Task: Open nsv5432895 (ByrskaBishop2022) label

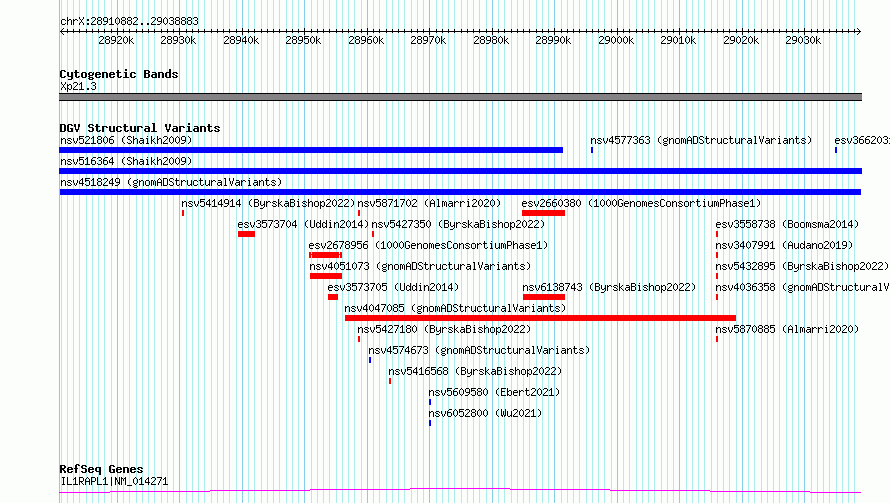Action: coord(802,266)
